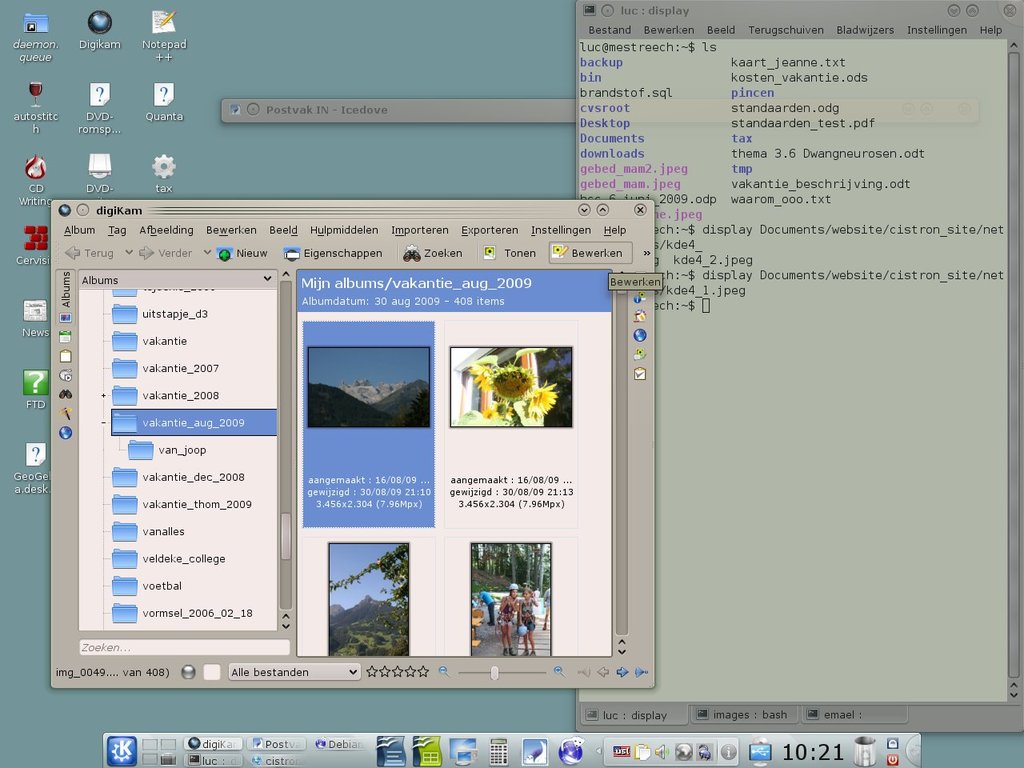Viewport: 1024px width, 768px height.
Task: Open the binoculars search sidebar tab
Action: [x=65, y=394]
